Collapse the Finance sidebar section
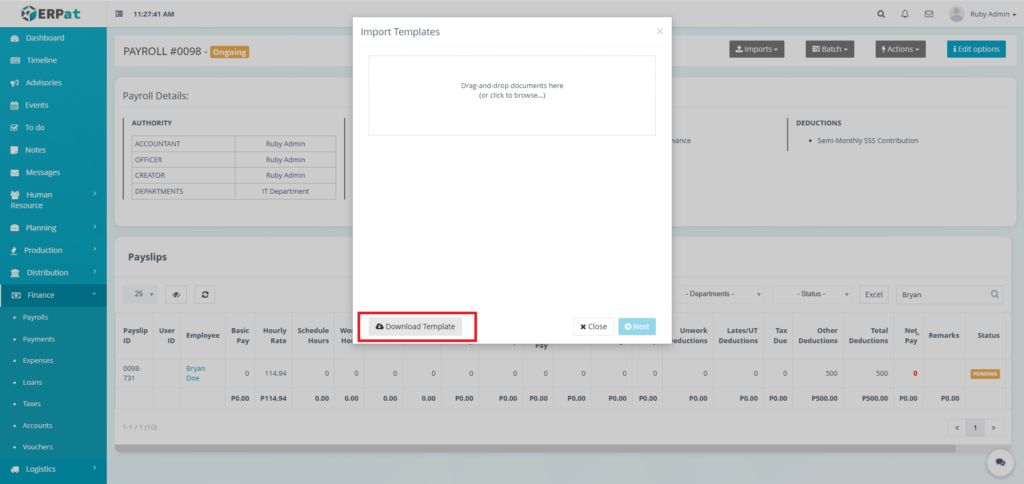Image resolution: width=1024 pixels, height=484 pixels. click(53, 295)
